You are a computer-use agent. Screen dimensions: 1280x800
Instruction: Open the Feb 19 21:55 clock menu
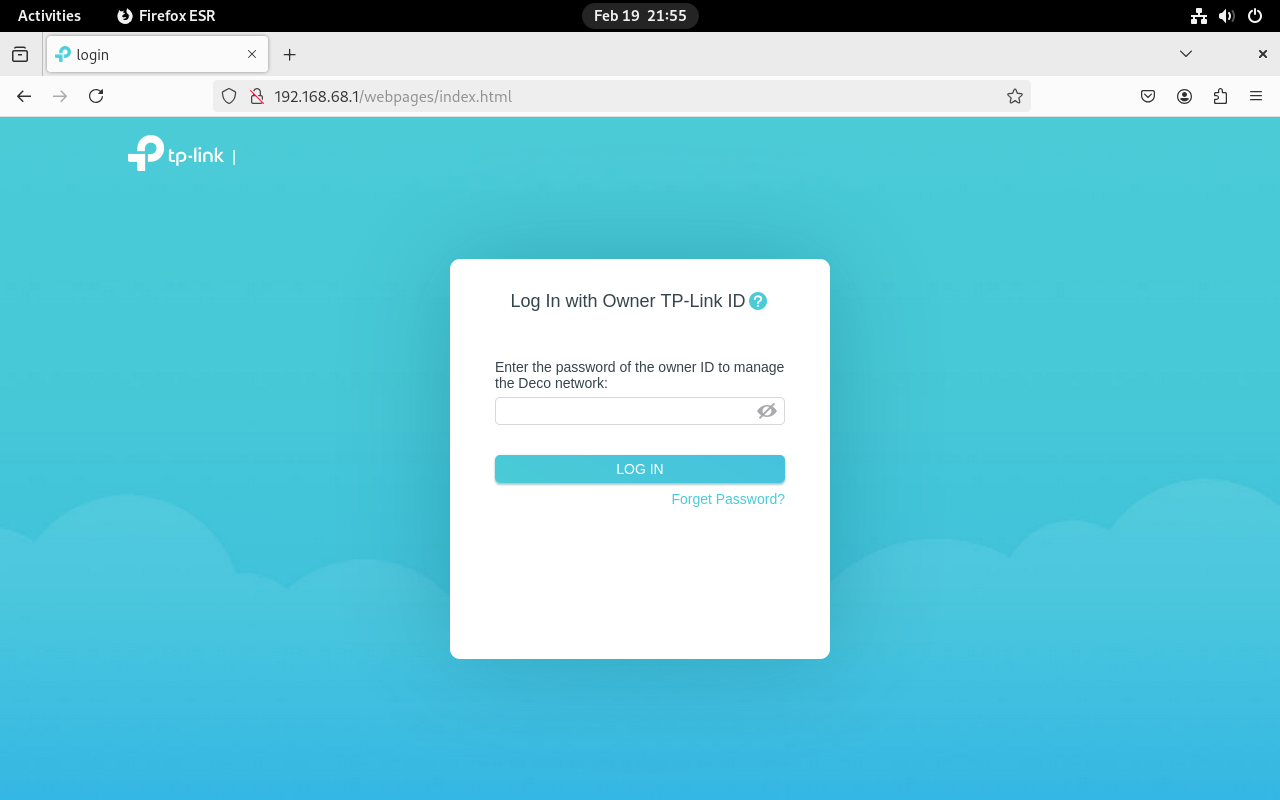coord(640,15)
